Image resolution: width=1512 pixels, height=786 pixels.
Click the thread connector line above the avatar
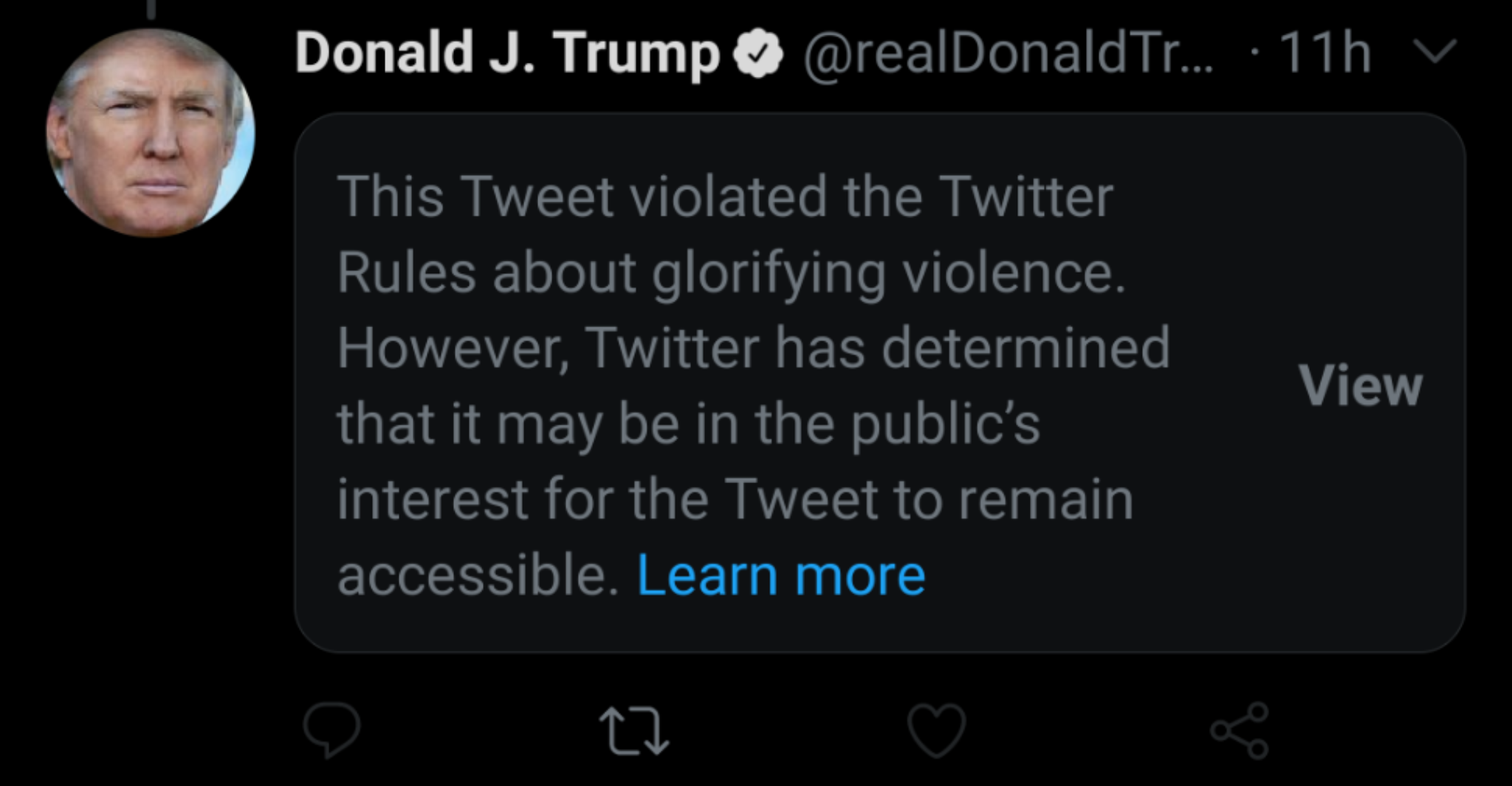(151, 9)
